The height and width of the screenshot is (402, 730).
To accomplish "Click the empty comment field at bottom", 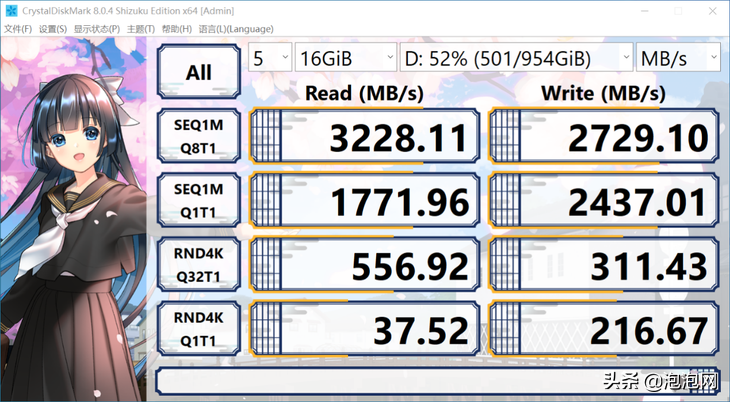I will [438, 381].
